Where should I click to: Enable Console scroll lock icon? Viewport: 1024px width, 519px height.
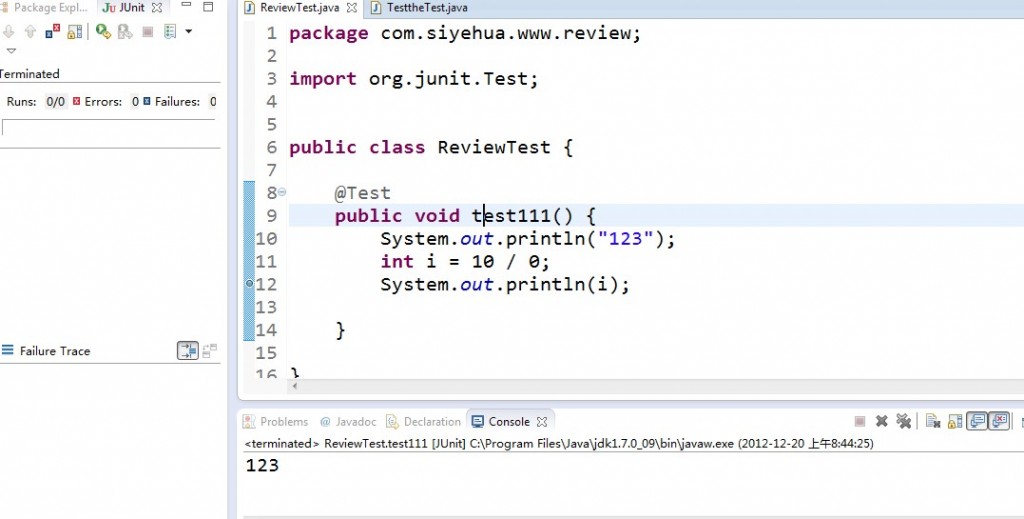(955, 422)
